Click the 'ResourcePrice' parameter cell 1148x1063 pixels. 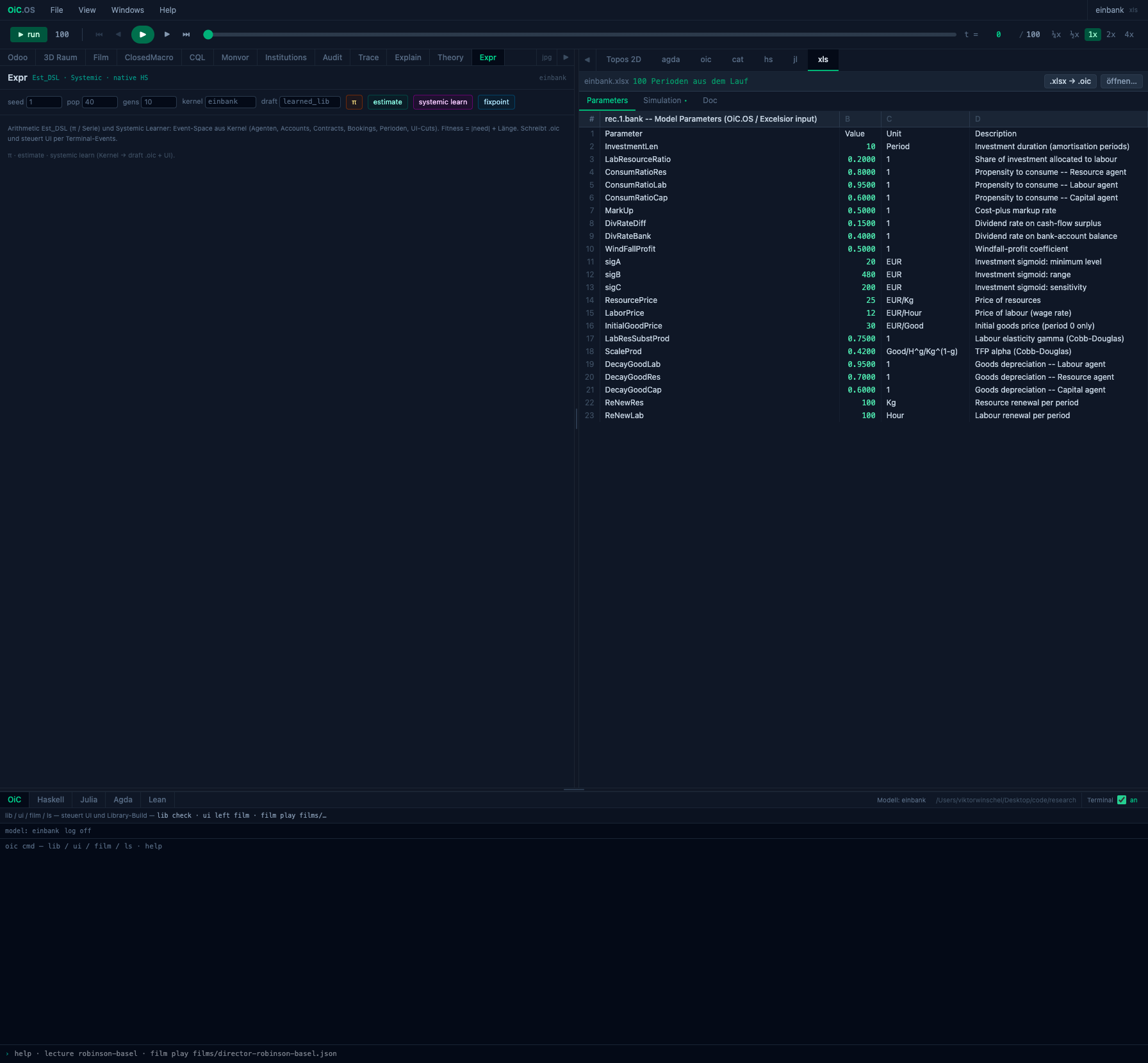tap(719, 300)
